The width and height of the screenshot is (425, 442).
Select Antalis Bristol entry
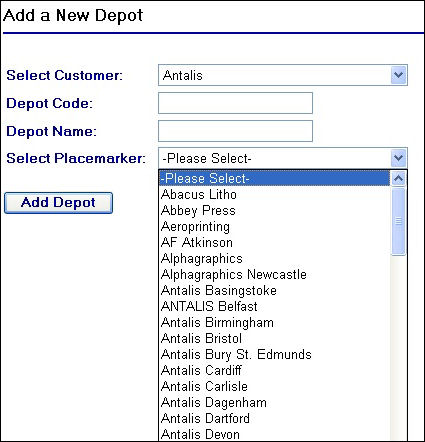(274, 338)
